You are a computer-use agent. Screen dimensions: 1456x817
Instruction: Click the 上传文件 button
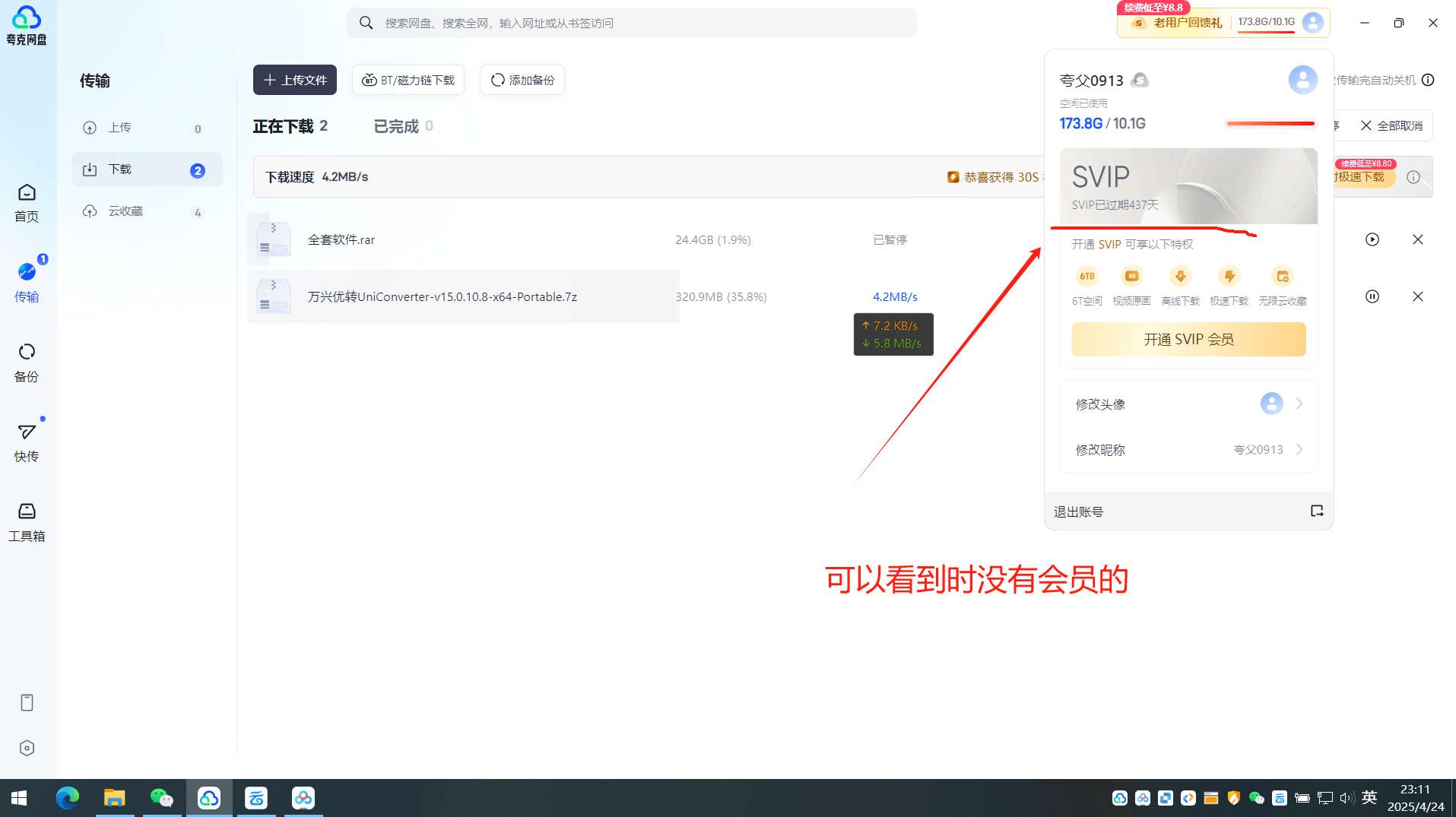295,80
